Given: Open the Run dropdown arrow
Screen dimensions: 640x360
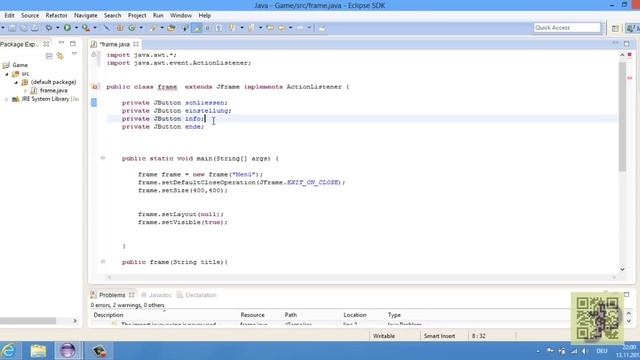Looking at the screenshot, I should point(76,28).
